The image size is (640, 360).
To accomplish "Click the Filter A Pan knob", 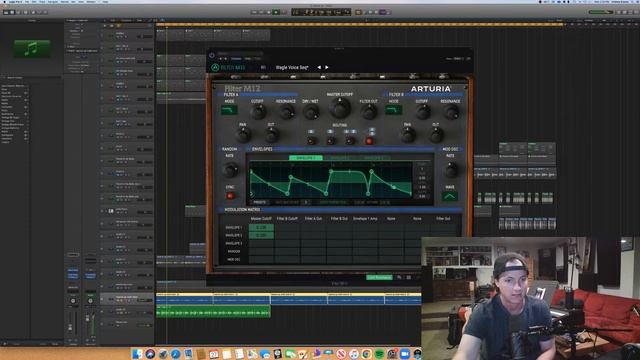I will coord(243,135).
